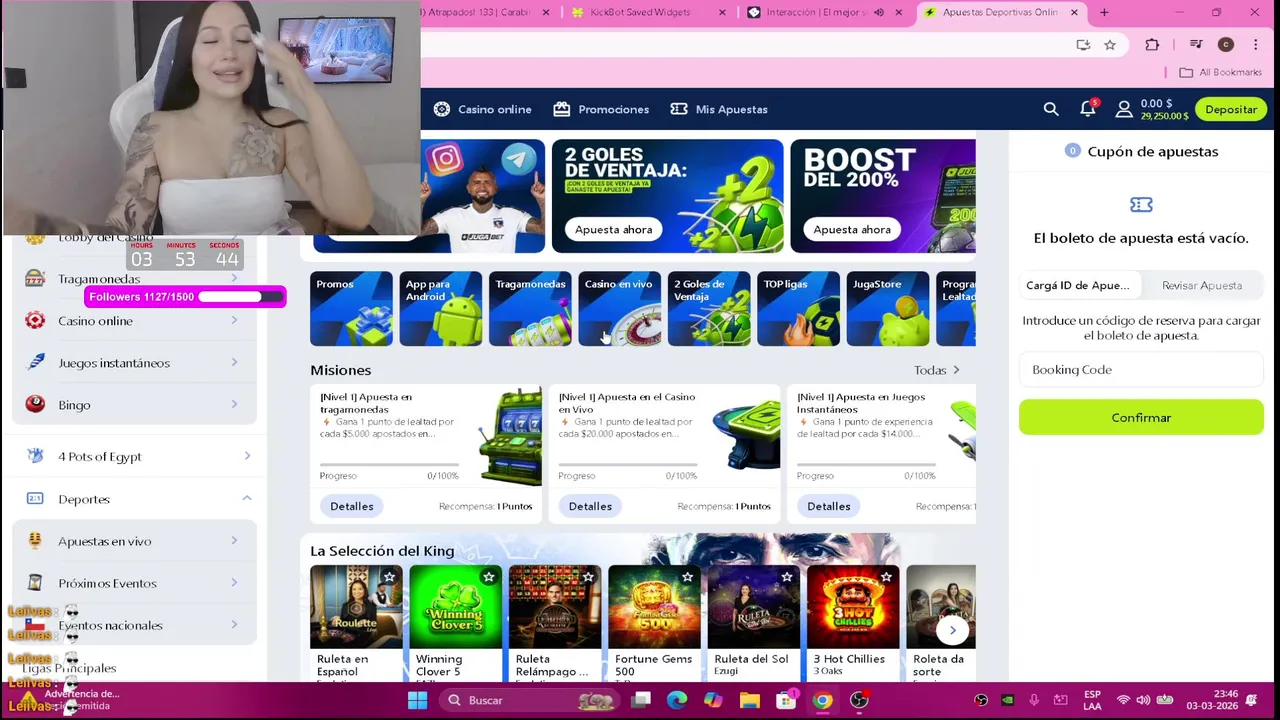The height and width of the screenshot is (720, 1280).
Task: Click the Instagram icon on the banner
Action: (446, 160)
